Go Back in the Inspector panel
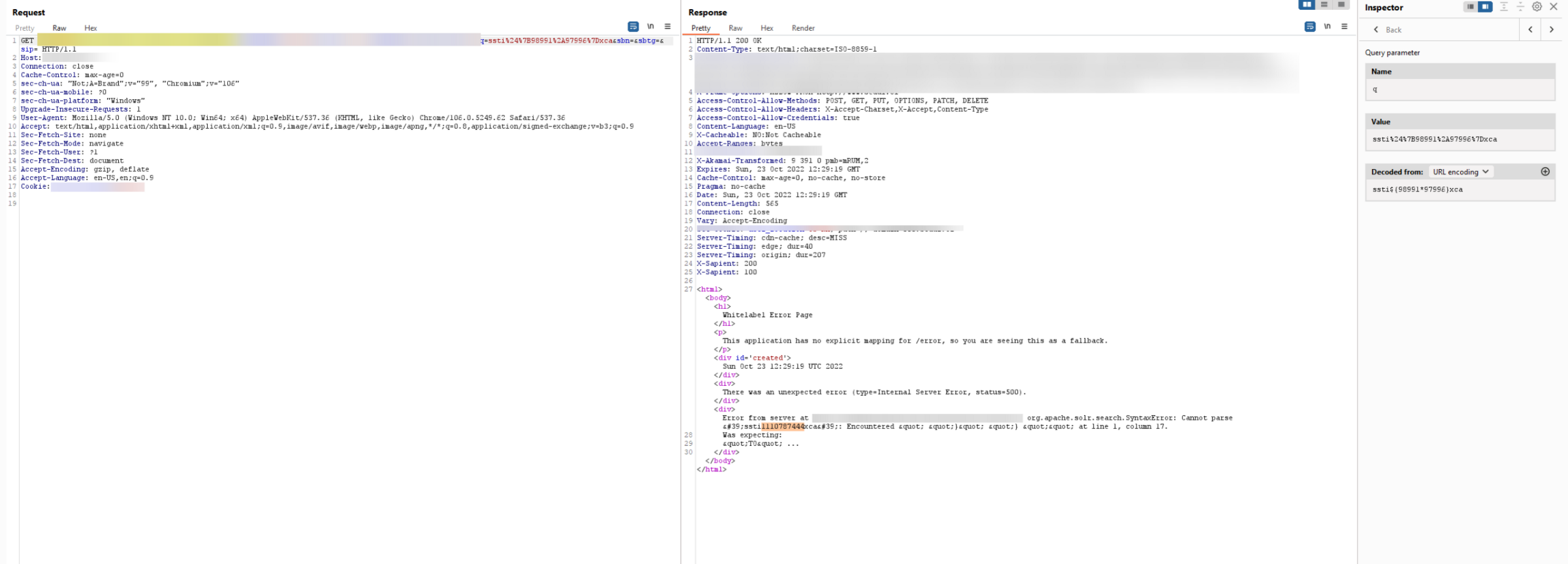 1388,29
